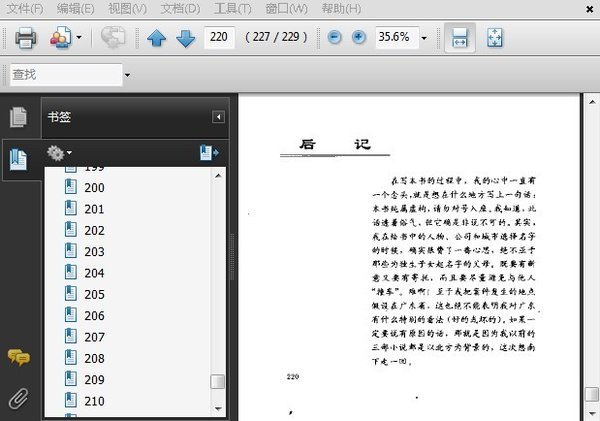Screen dimensions: 600x421
Task: Open the 视图(V) menu
Action: coord(127,8)
